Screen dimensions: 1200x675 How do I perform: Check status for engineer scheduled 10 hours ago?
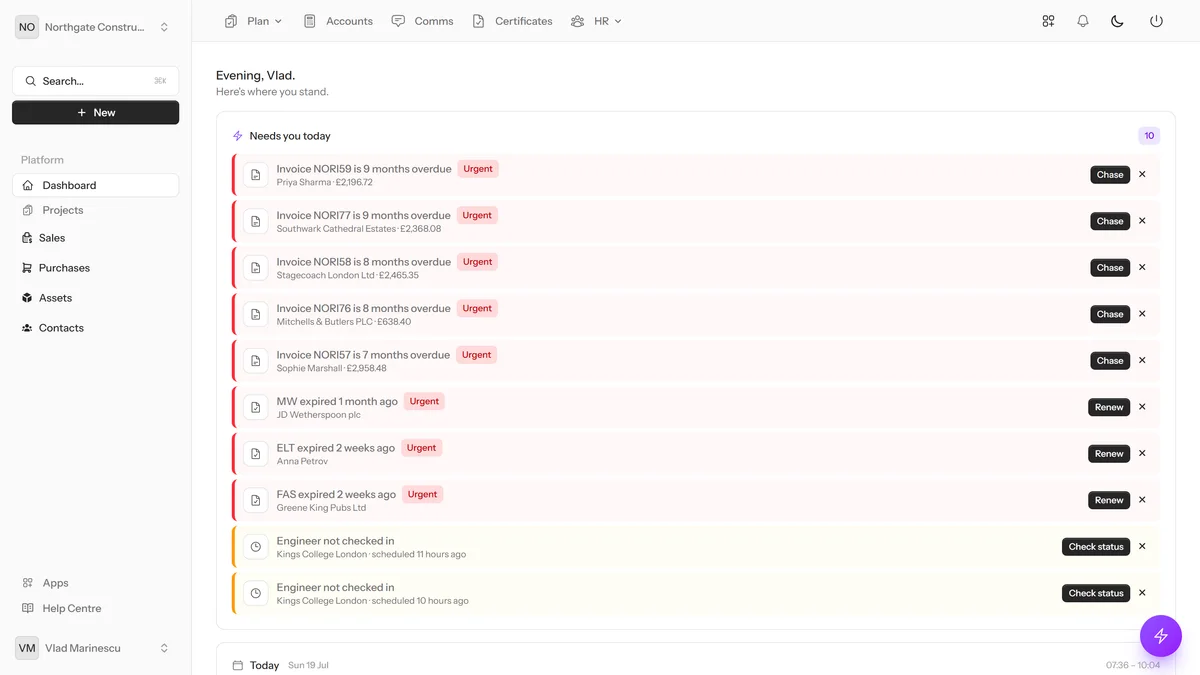[x=1096, y=593]
